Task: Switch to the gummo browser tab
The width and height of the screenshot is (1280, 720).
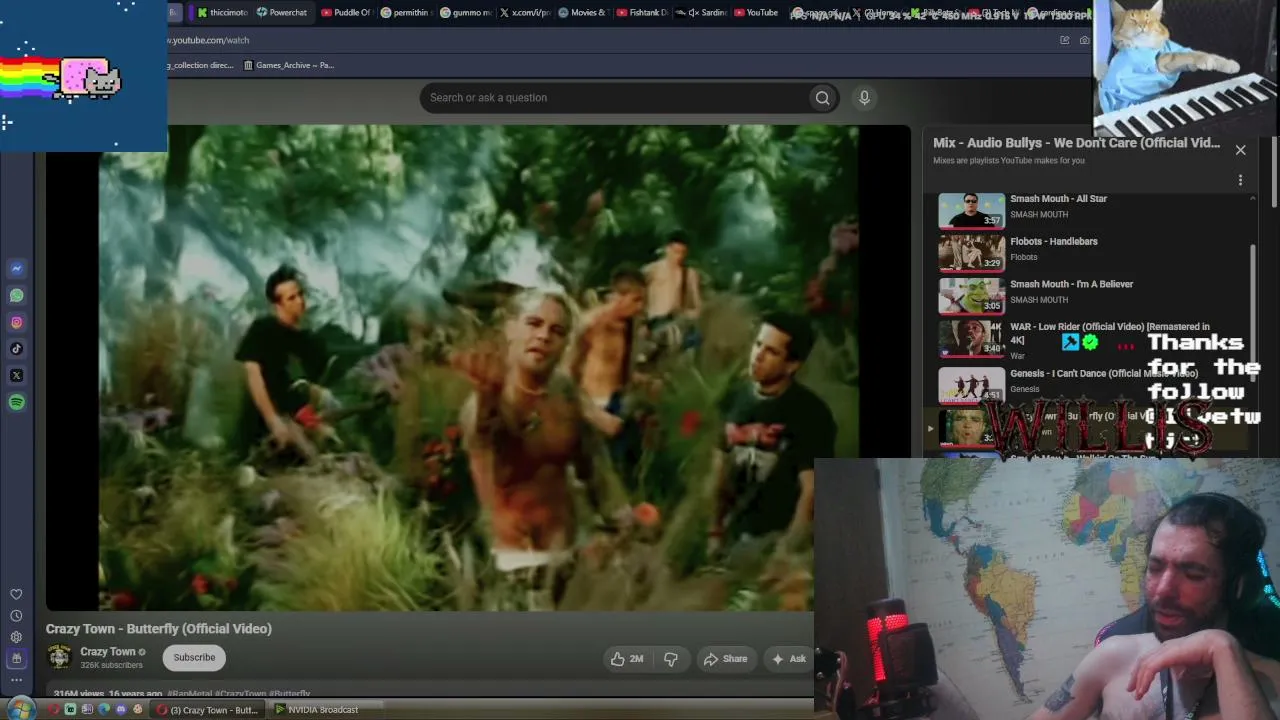Action: (466, 12)
